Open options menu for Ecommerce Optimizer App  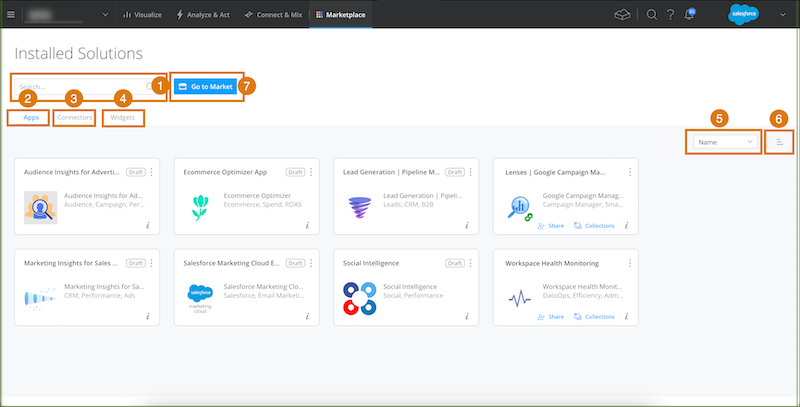coord(311,172)
